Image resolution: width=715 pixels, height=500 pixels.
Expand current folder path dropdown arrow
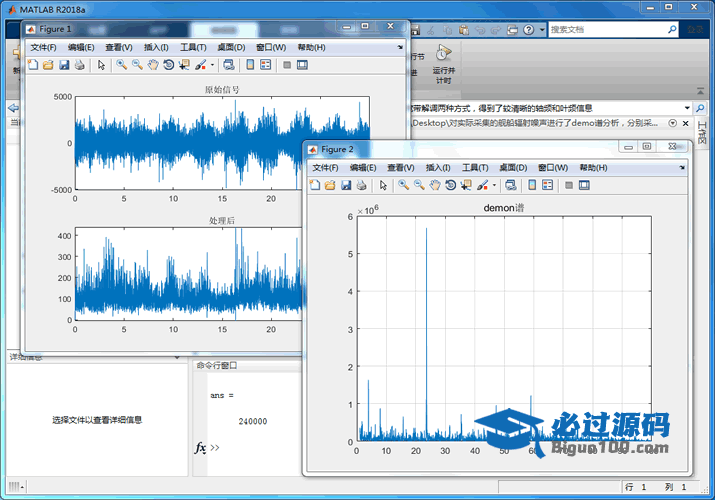pos(687,108)
